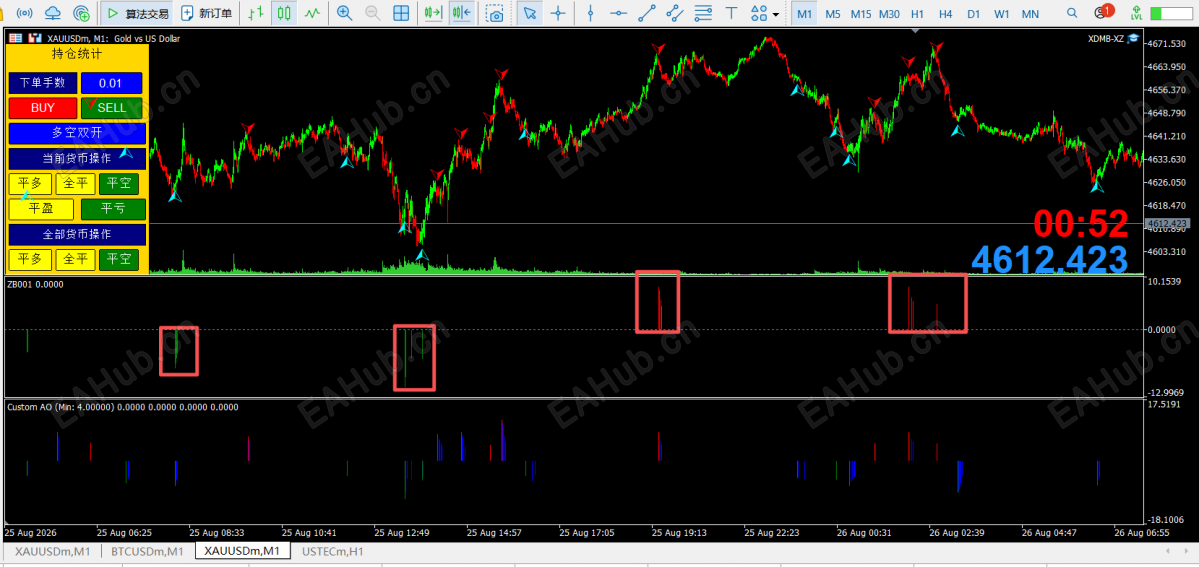1199x567 pixels.
Task: Select the equidistant channel tool
Action: pyautogui.click(x=674, y=13)
